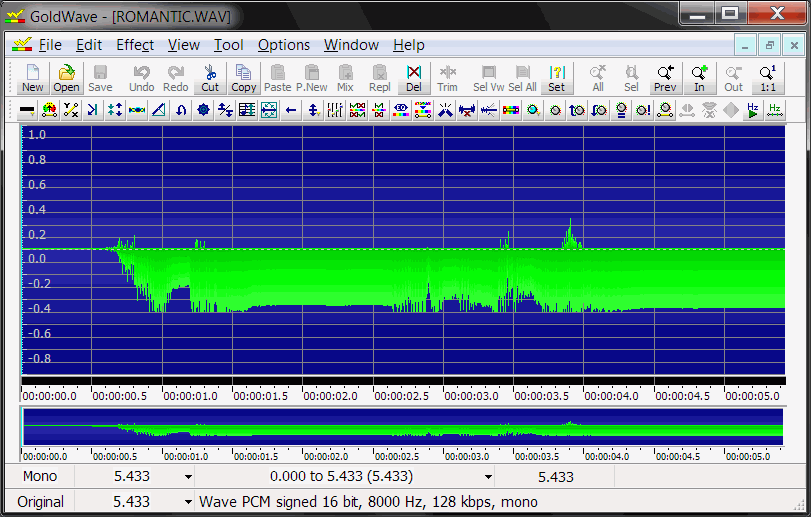The height and width of the screenshot is (517, 811).
Task: Open the selection range 0.000 to 5.433 dropdown
Action: tap(490, 477)
